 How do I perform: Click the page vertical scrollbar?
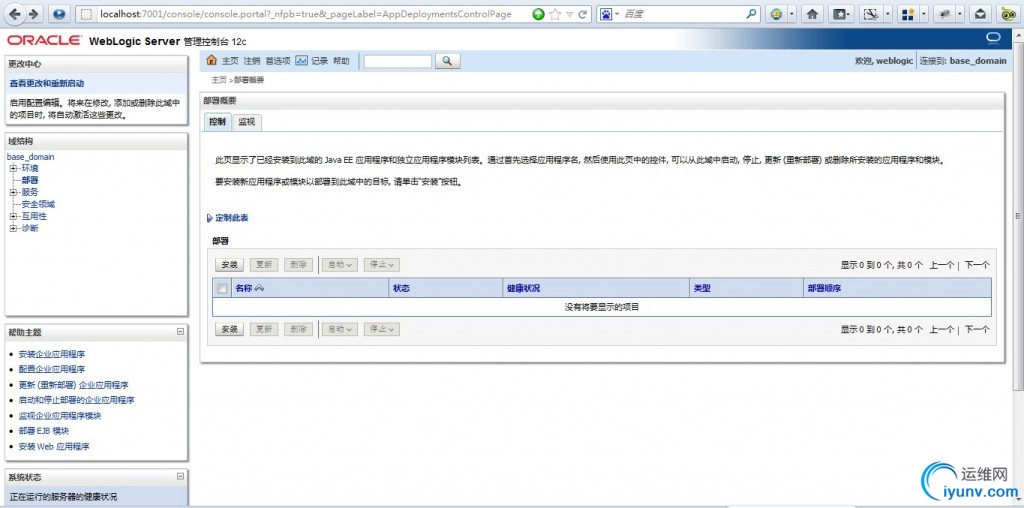[x=1018, y=215]
